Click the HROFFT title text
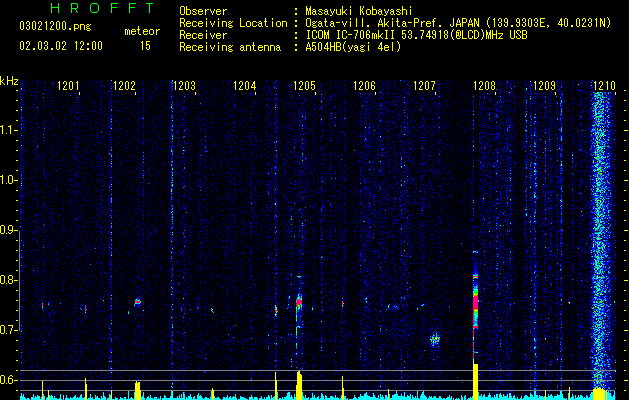Viewport: 629px width, 400px height. point(102,8)
